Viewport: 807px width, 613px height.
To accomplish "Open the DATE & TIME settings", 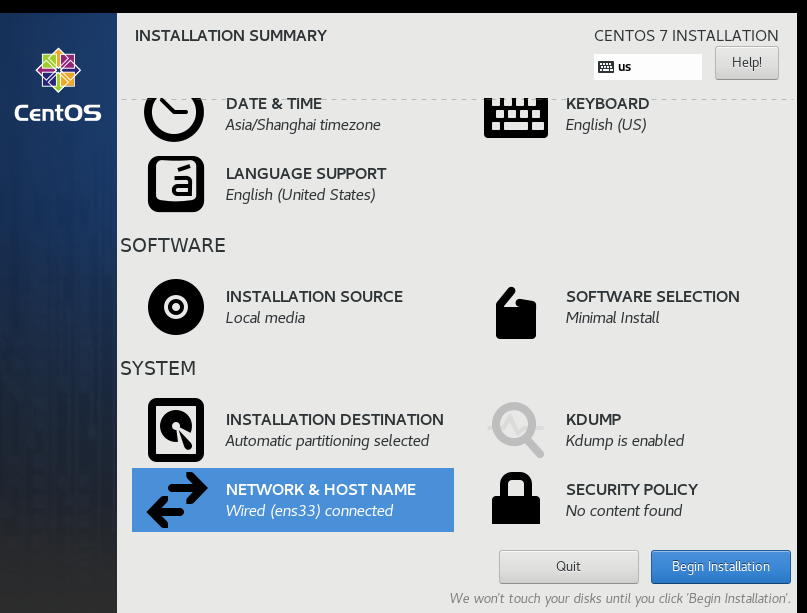I will tap(274, 103).
